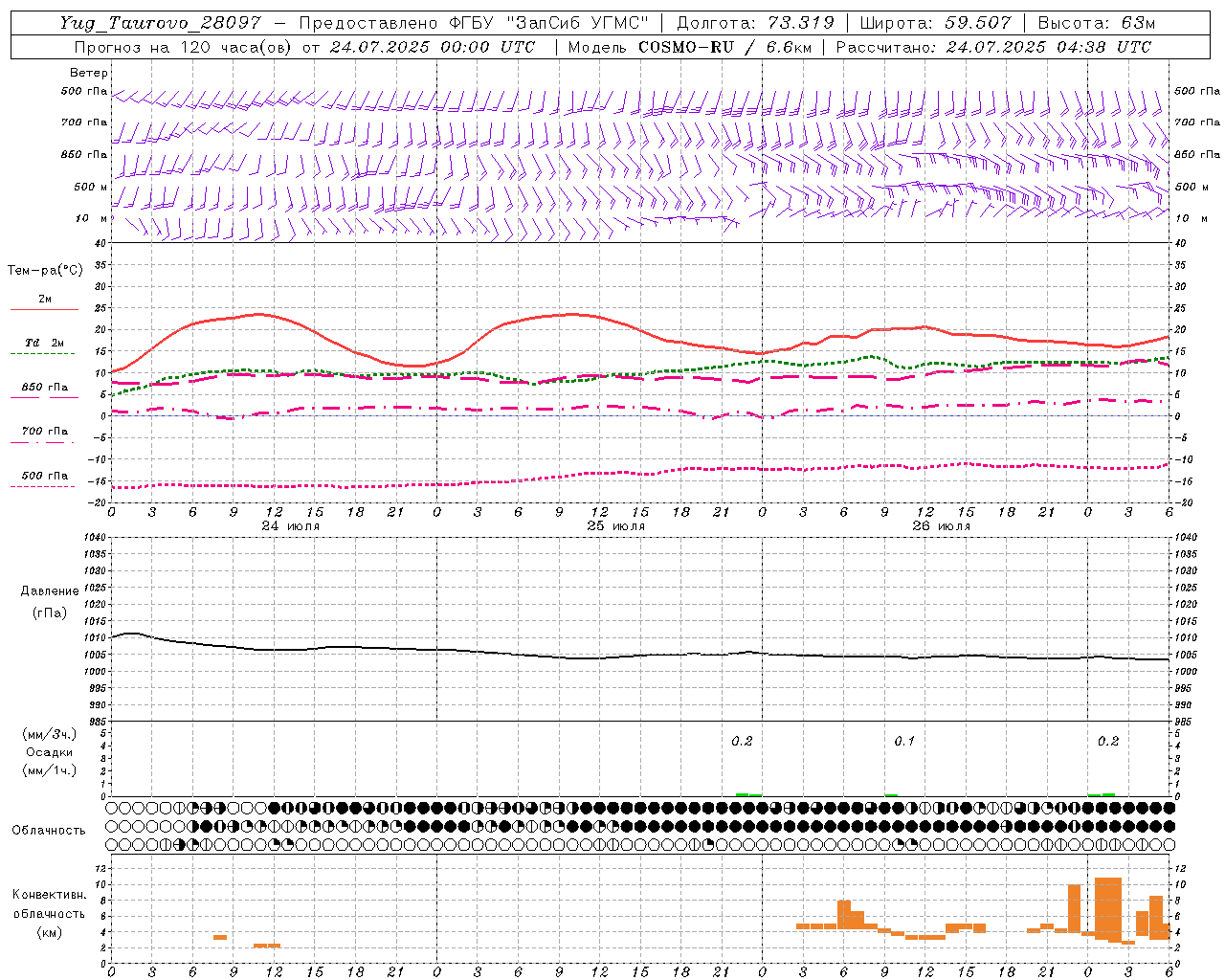This screenshot has height=980, width=1225.
Task: Click the Модель COSMO-RU / 6.6км label
Action: (689, 47)
